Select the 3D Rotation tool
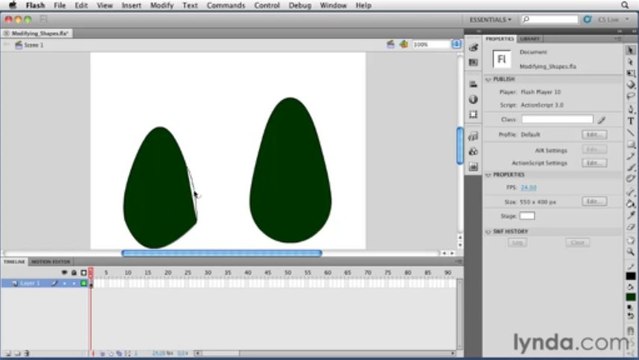The width and height of the screenshot is (639, 360). point(631,85)
